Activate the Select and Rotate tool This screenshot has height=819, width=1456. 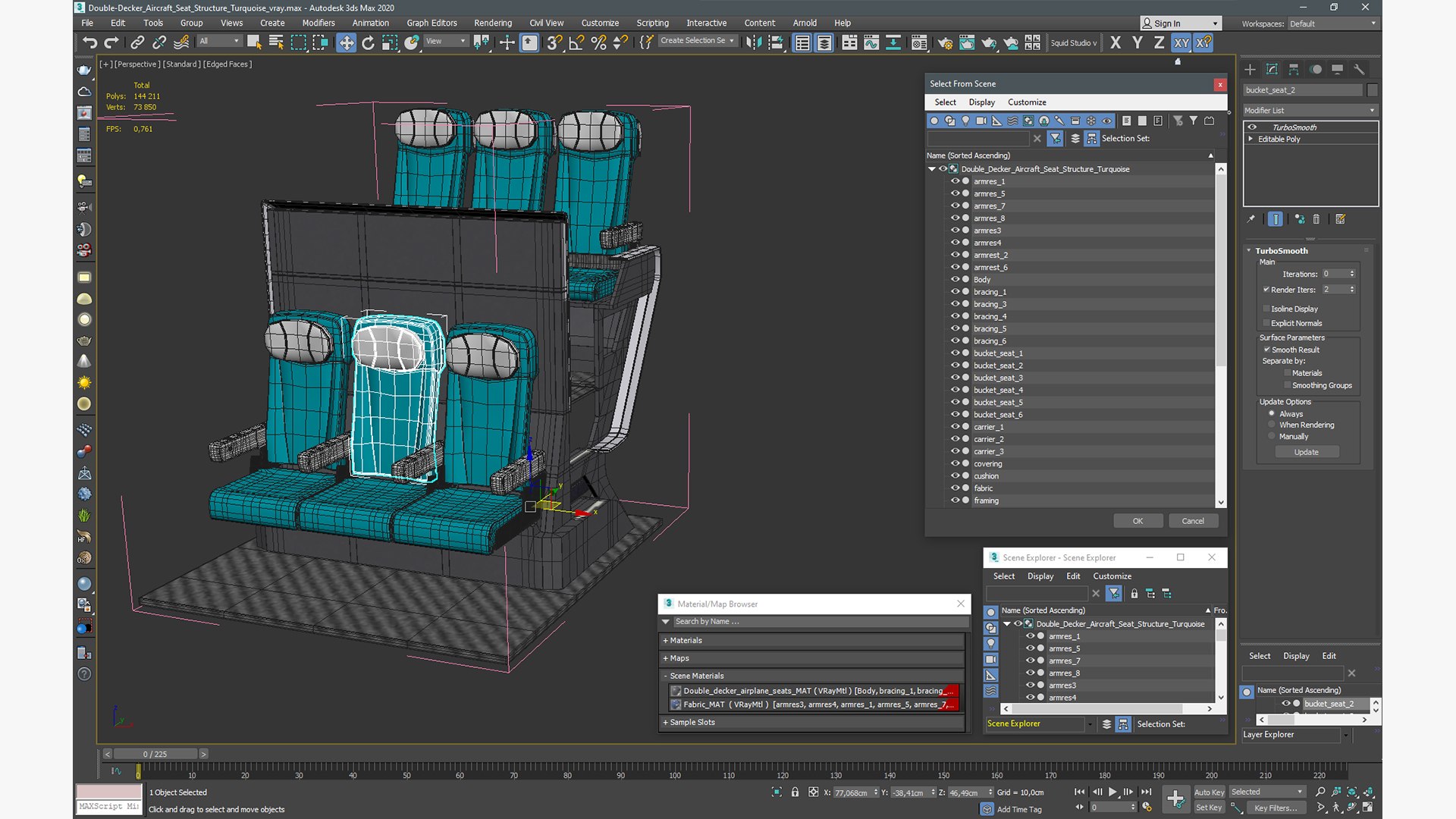tap(368, 42)
